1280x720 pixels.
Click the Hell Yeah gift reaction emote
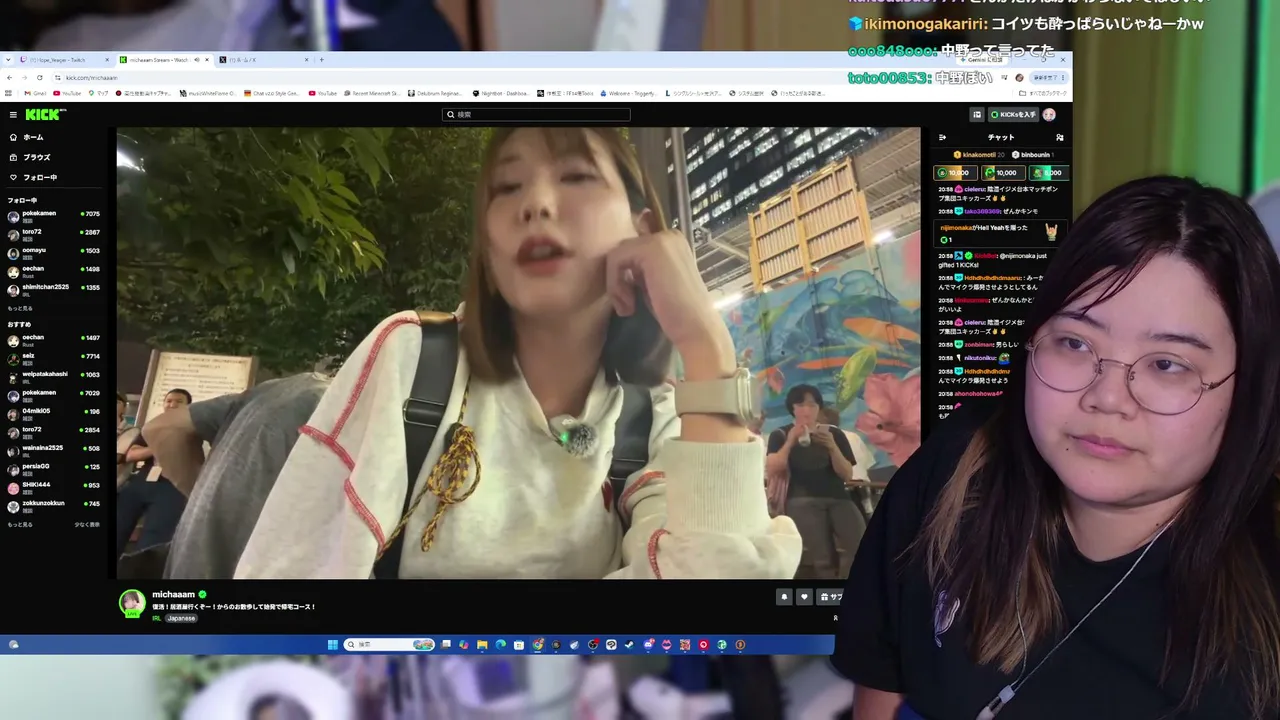click(x=1052, y=231)
